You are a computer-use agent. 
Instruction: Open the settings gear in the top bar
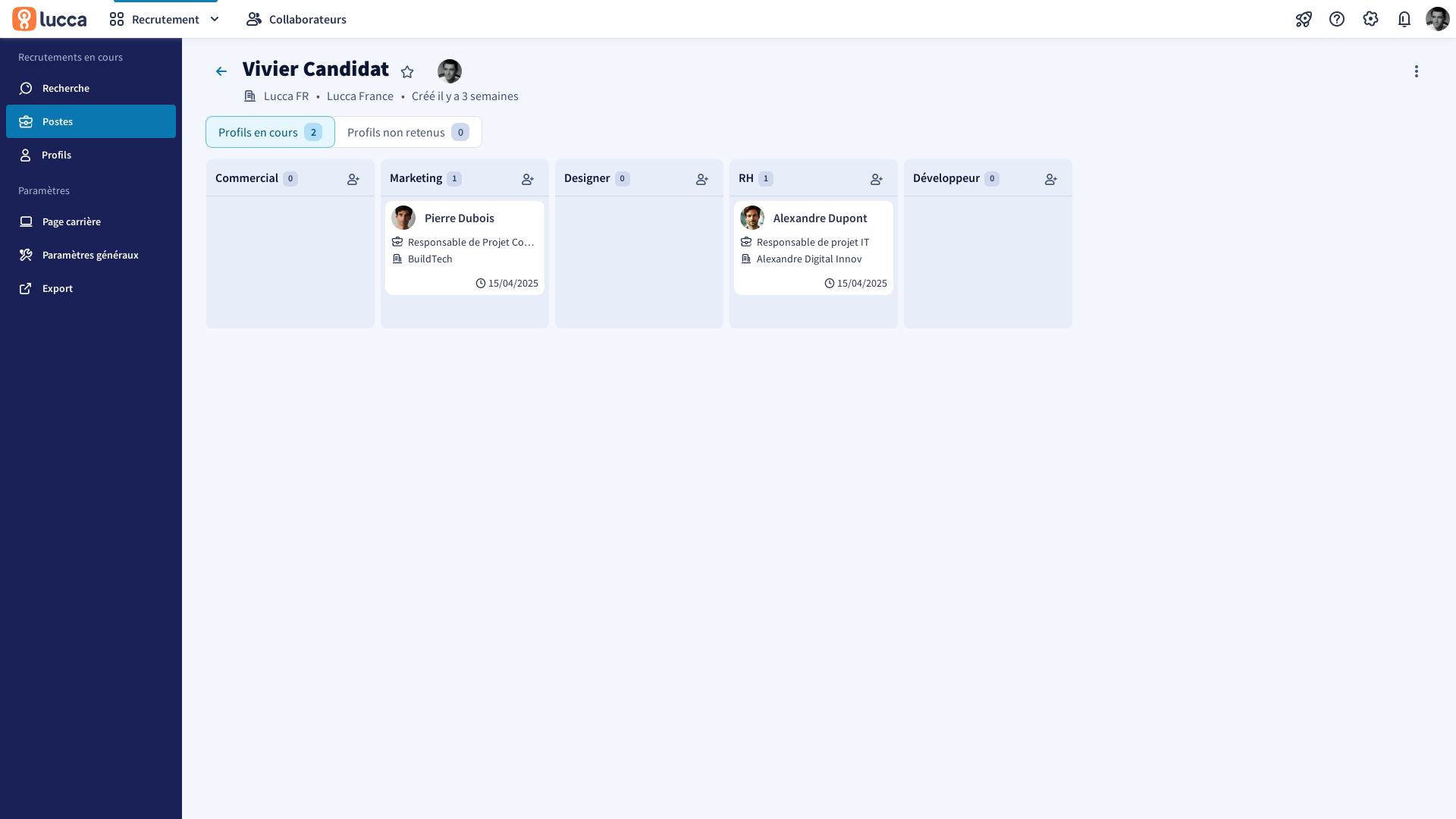pyautogui.click(x=1370, y=19)
